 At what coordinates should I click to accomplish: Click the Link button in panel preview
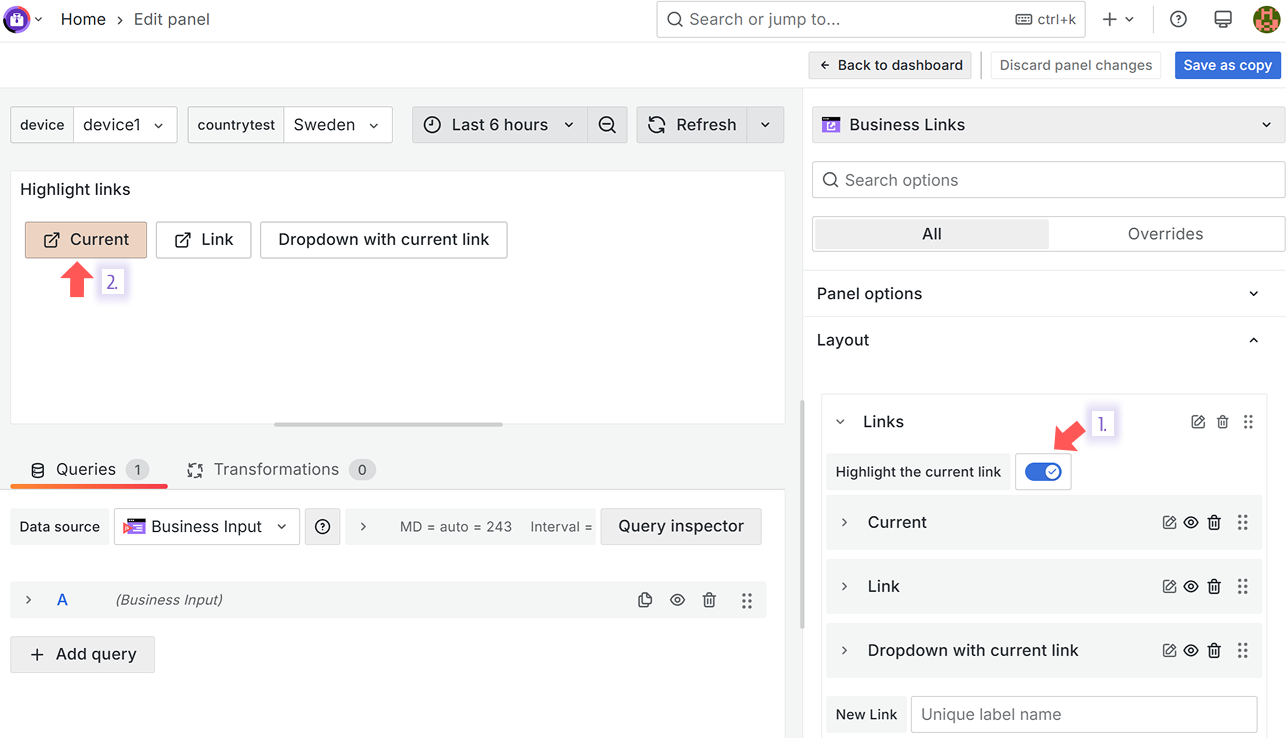pos(203,240)
